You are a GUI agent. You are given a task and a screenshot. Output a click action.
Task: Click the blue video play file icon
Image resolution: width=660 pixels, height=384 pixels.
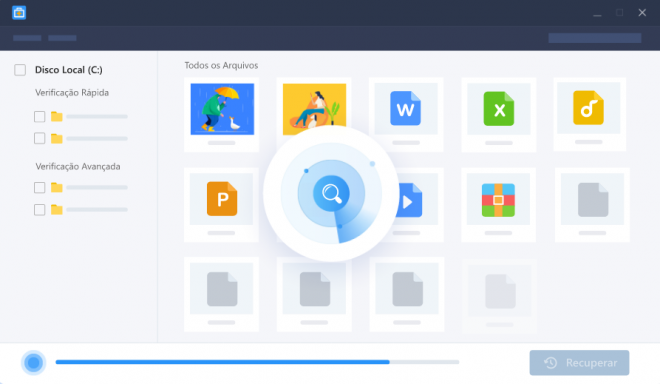coord(409,200)
